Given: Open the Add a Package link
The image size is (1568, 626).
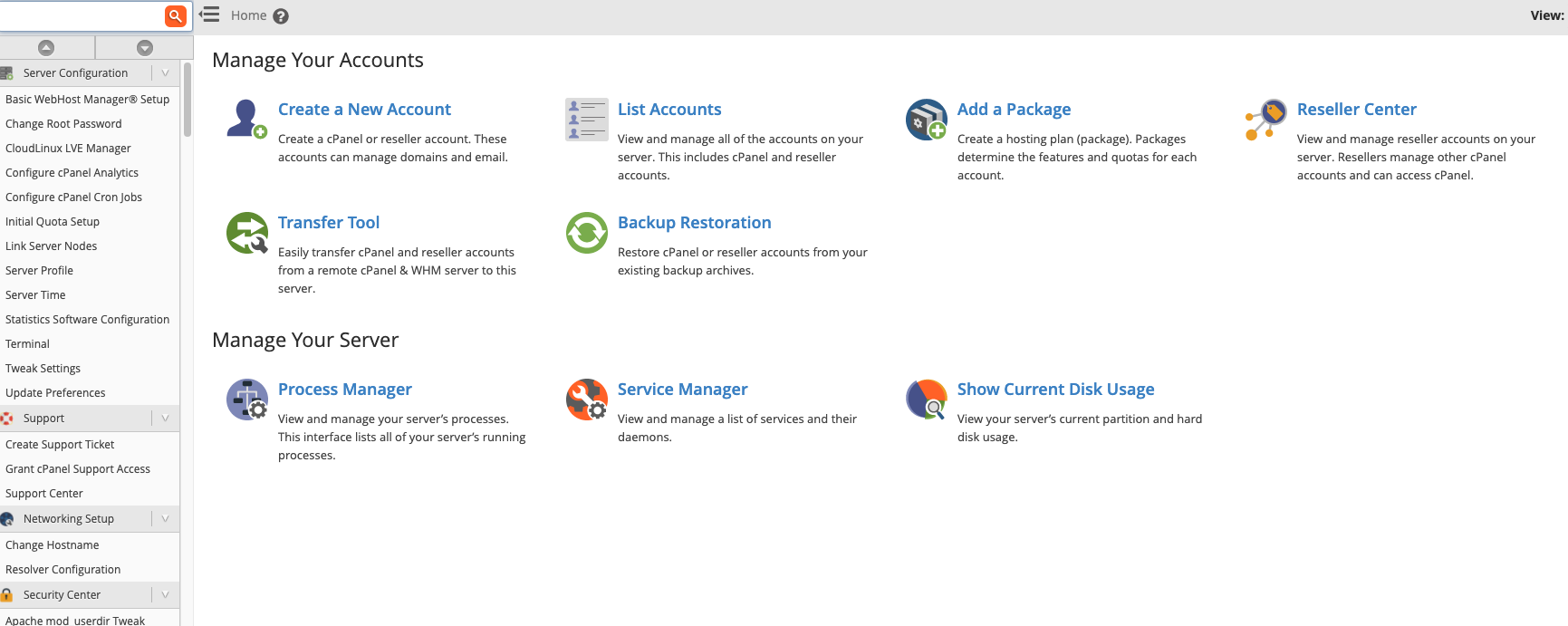Looking at the screenshot, I should click(1014, 110).
